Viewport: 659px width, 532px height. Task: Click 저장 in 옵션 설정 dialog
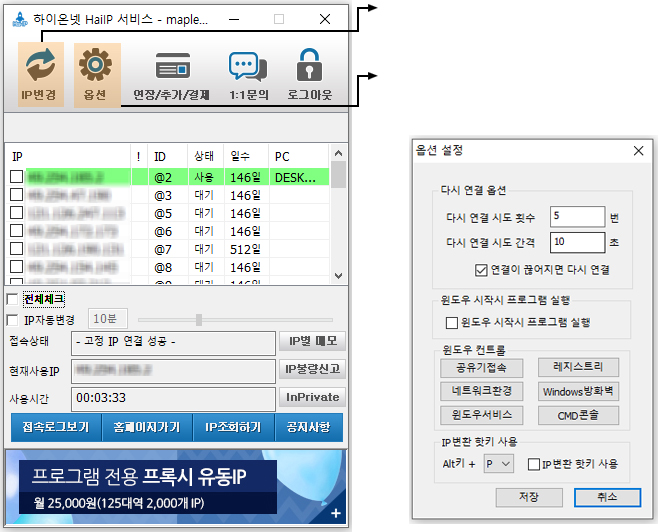pos(529,497)
